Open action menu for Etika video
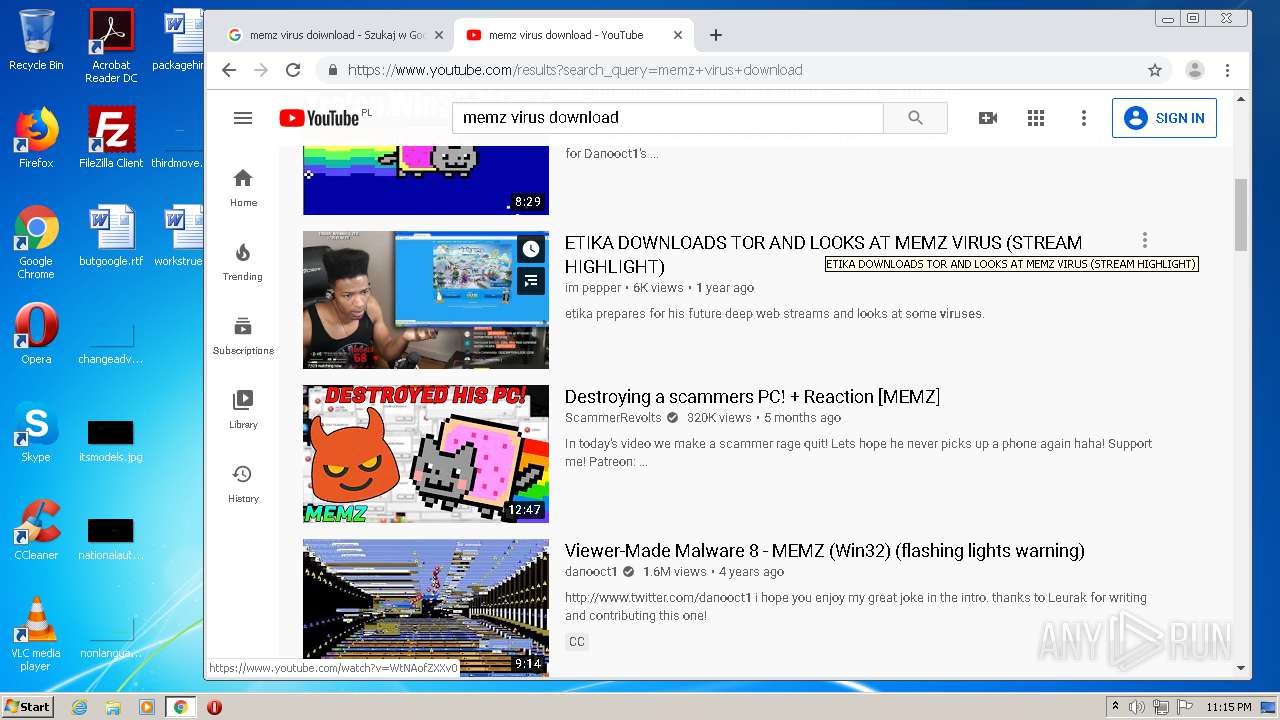 [x=1144, y=240]
